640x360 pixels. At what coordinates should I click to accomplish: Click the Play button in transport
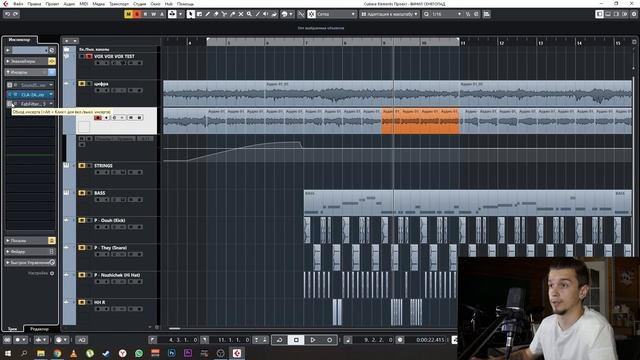pyautogui.click(x=313, y=340)
